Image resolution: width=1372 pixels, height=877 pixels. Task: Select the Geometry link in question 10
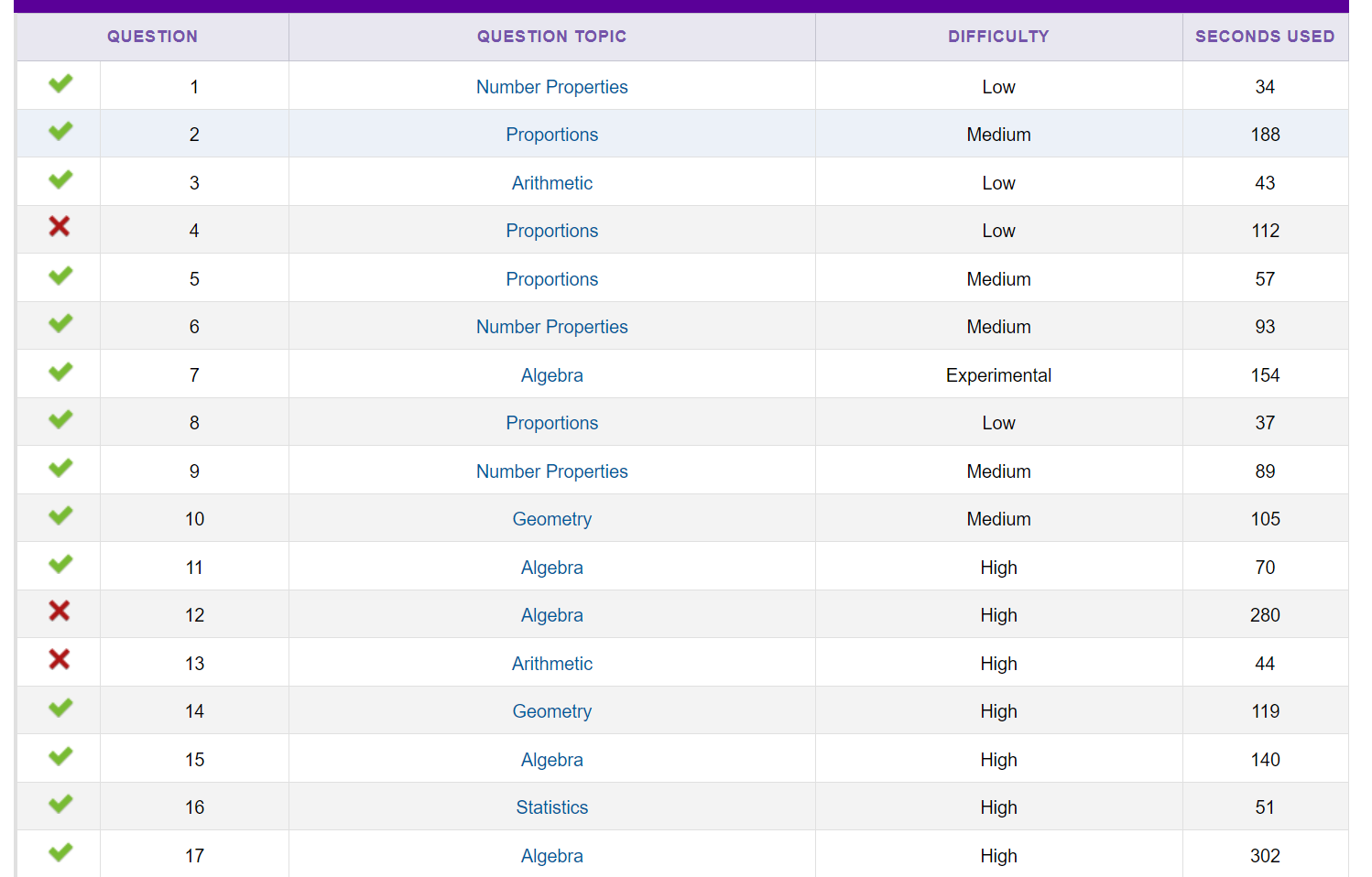point(551,519)
